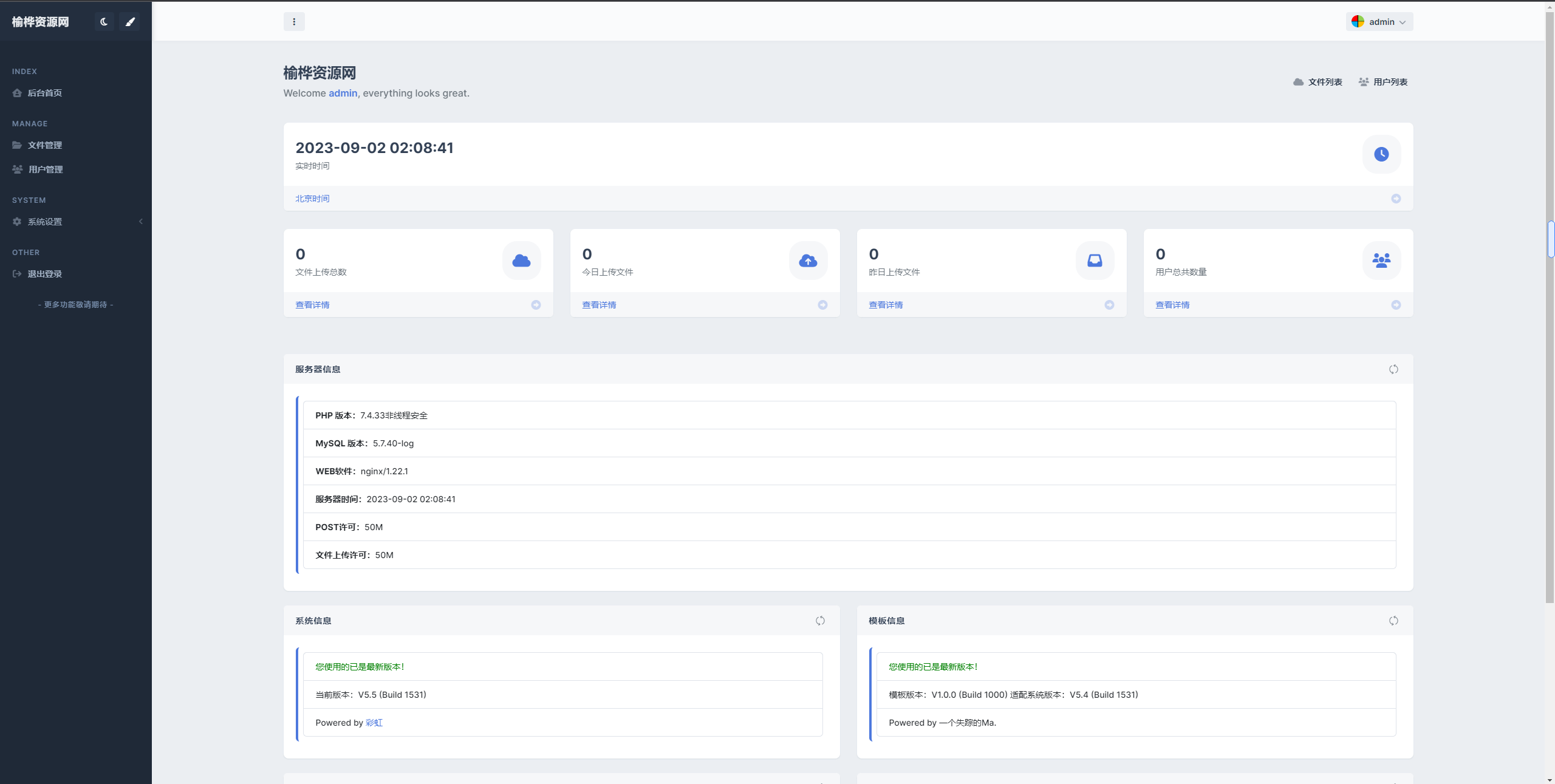The width and height of the screenshot is (1555, 784).
Task: Click arrow icon in 北京时间 footer row
Action: (x=1396, y=199)
